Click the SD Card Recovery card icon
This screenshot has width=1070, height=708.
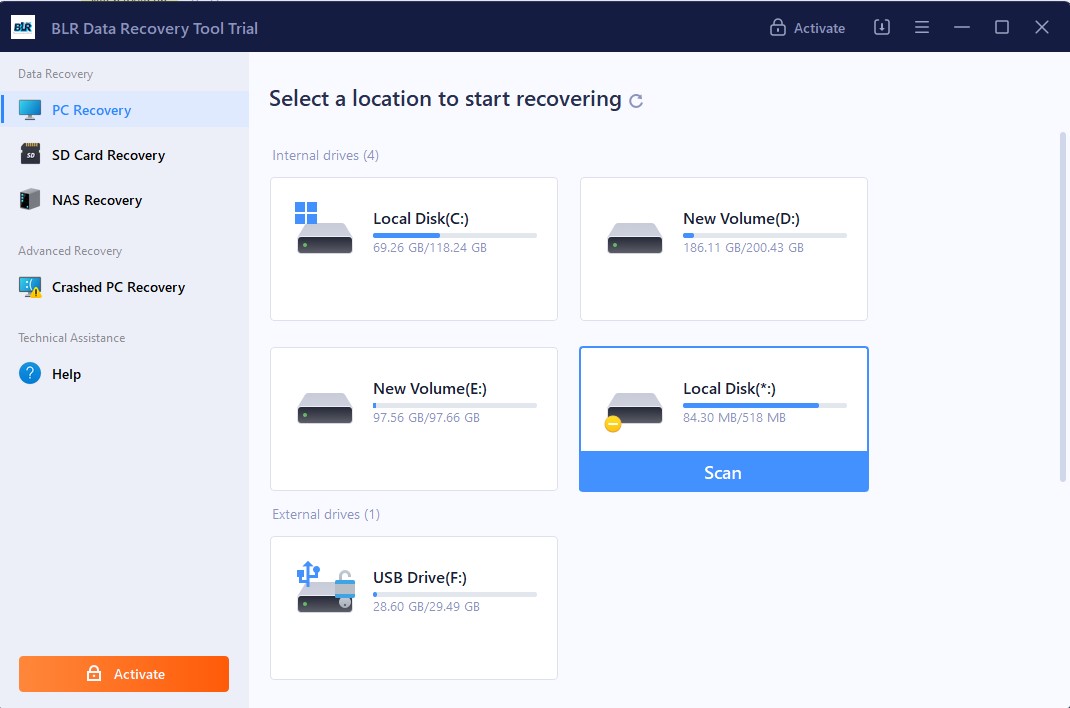pyautogui.click(x=30, y=154)
